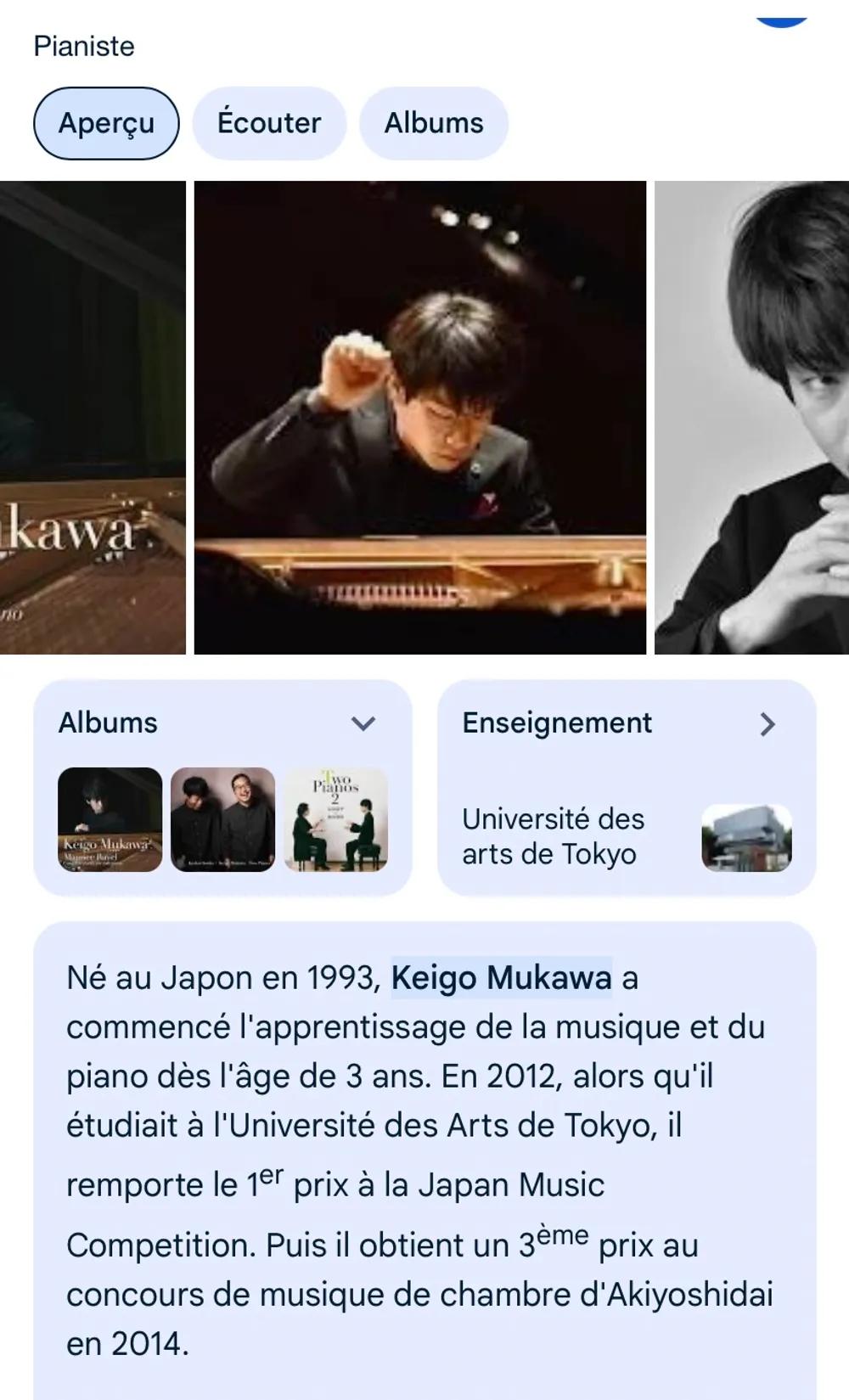Click the highlighted Keigo Mukawa name
849x1400 pixels.
(x=501, y=978)
